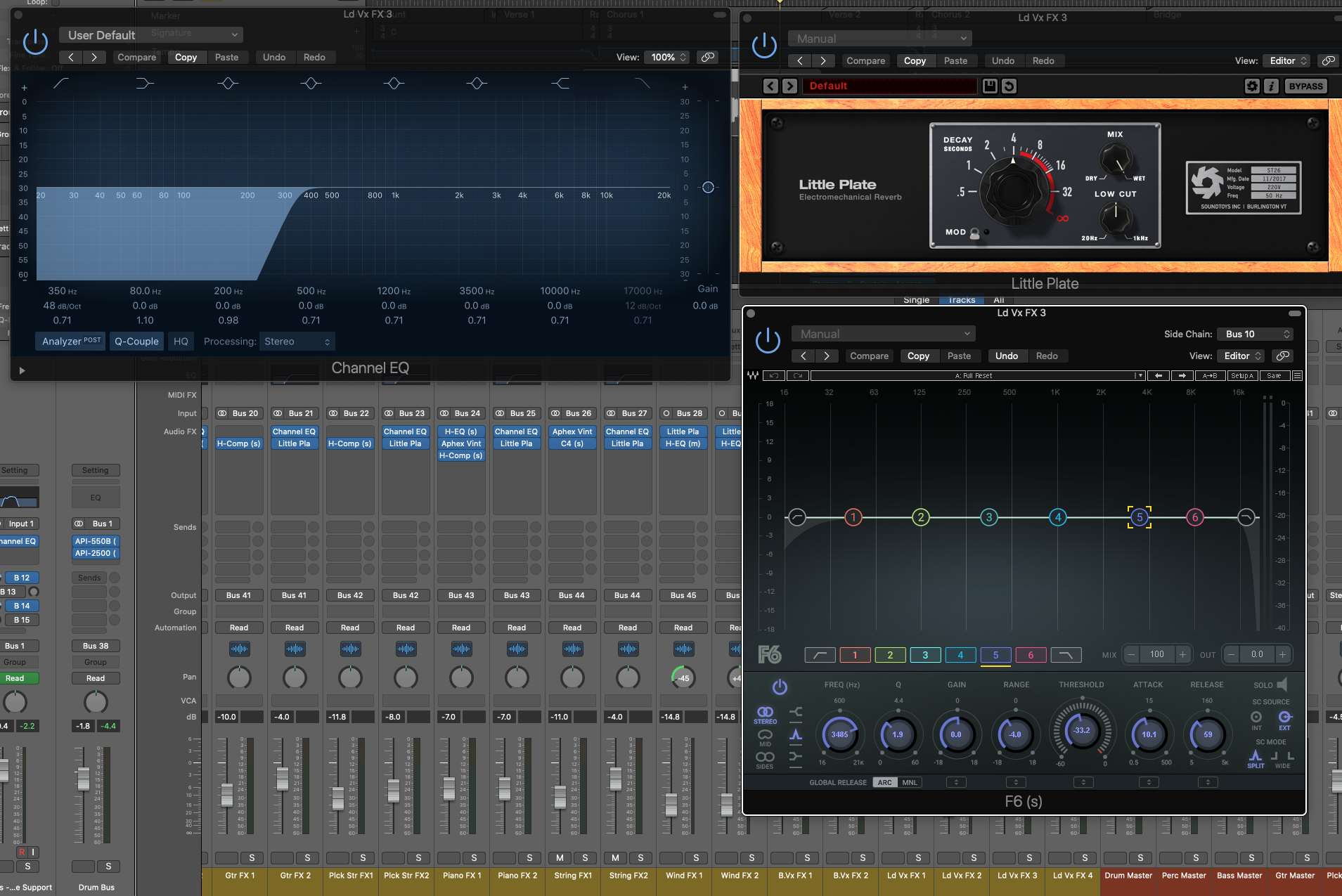
Task: Expand the disclosure triangle at Channel EQ bottom
Action: [x=22, y=370]
